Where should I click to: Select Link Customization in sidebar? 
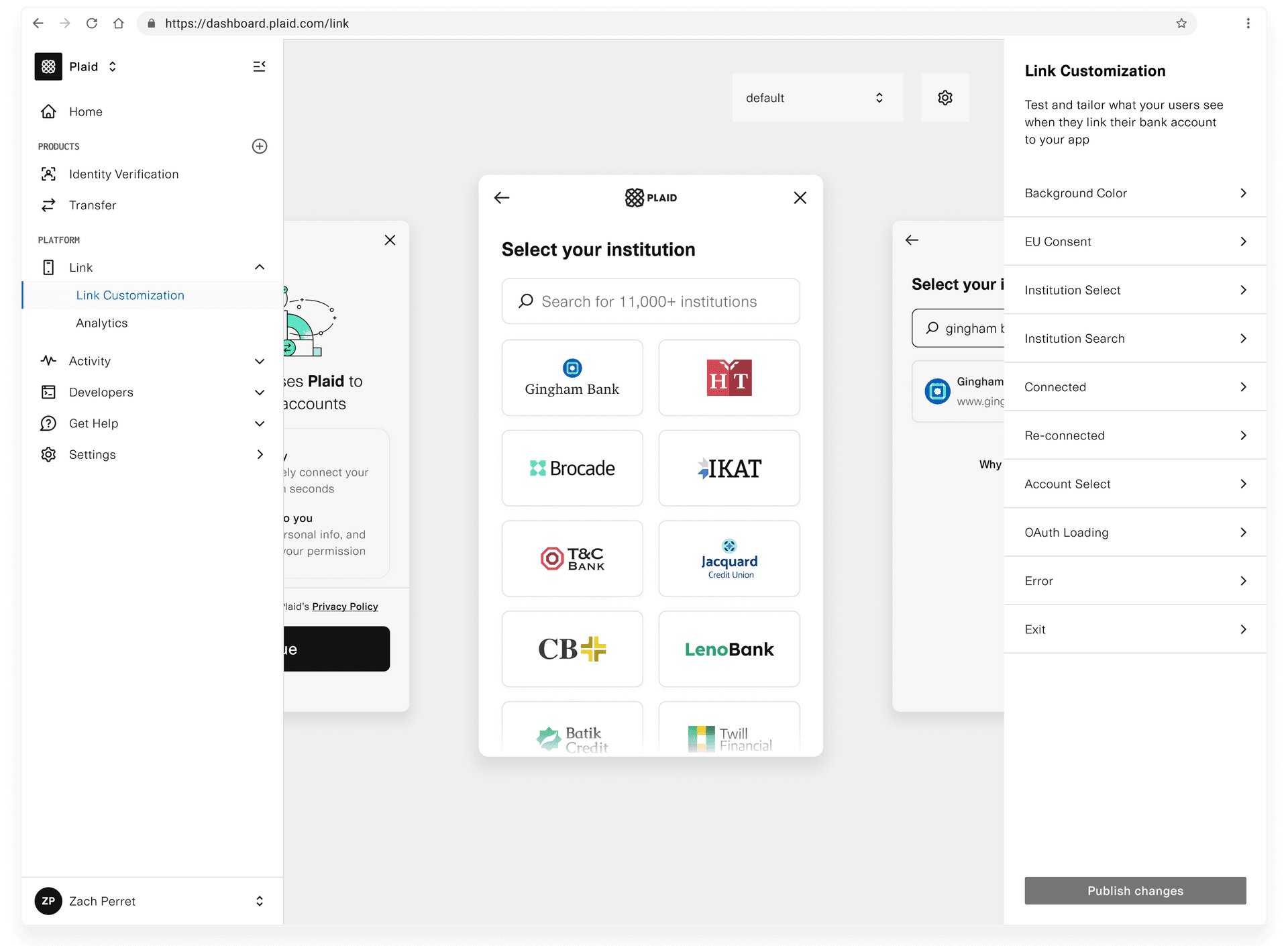coord(130,295)
